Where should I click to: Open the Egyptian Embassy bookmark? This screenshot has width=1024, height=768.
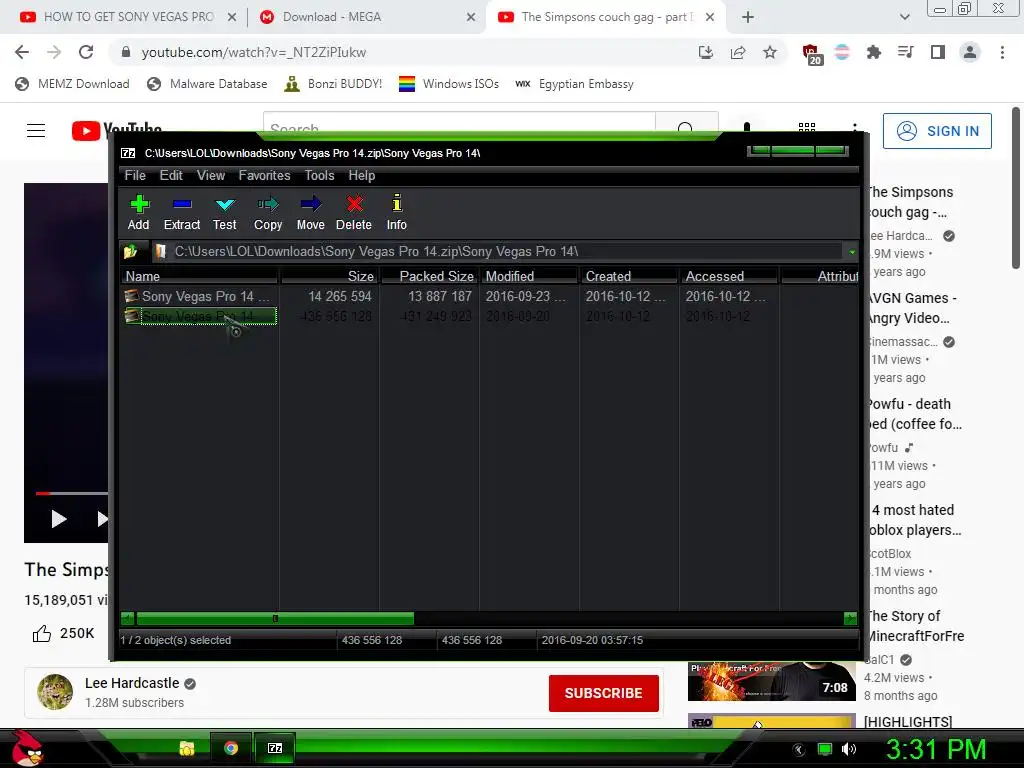point(575,84)
